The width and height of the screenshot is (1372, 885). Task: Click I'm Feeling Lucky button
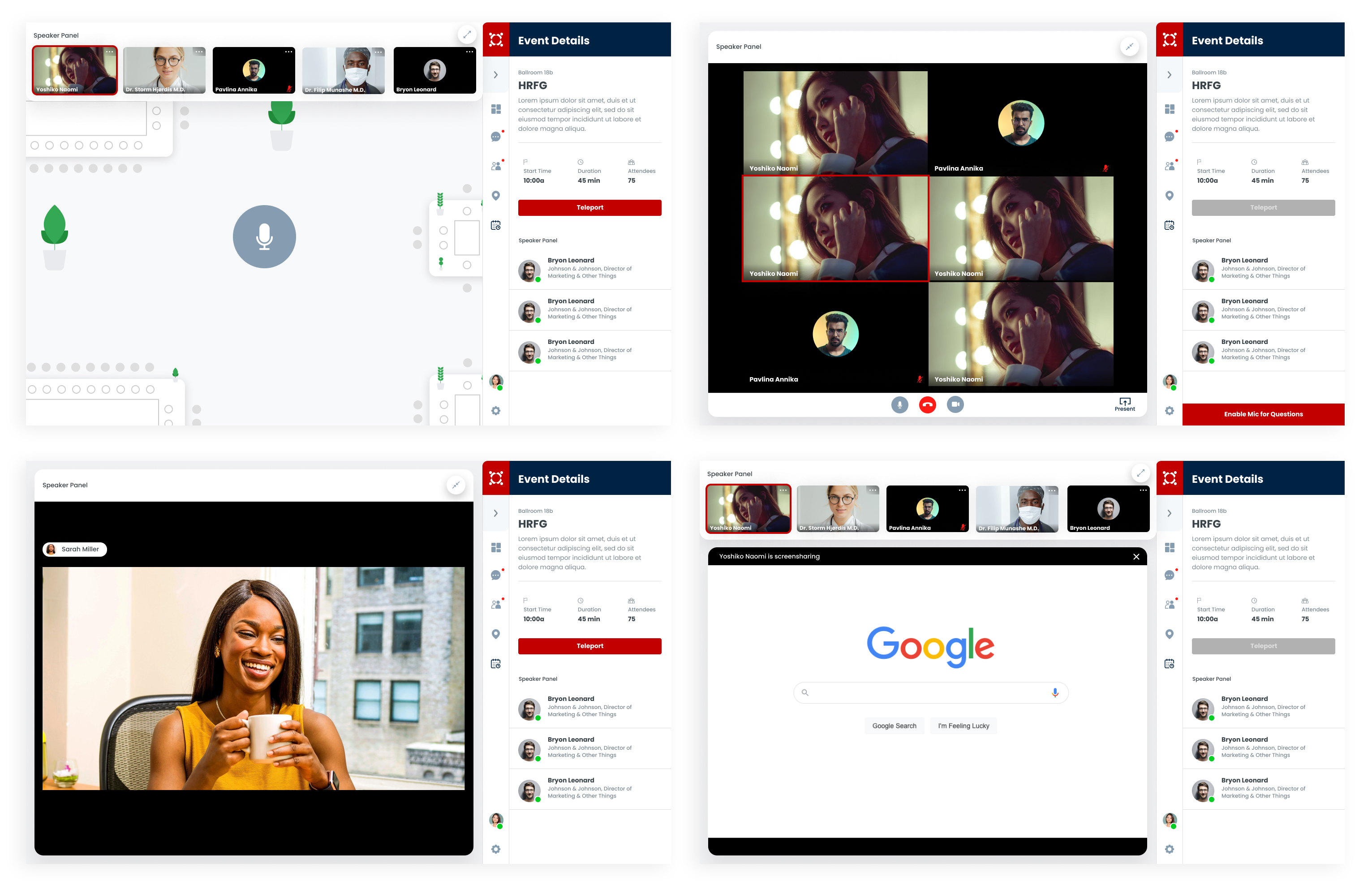(x=963, y=726)
